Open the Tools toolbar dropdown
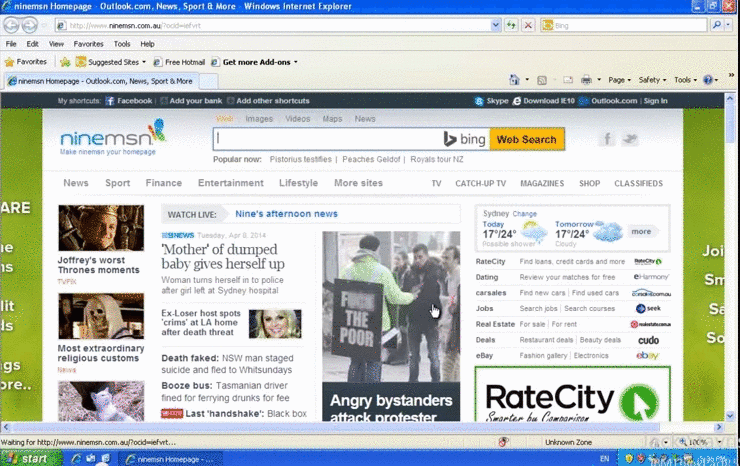 tap(685, 80)
